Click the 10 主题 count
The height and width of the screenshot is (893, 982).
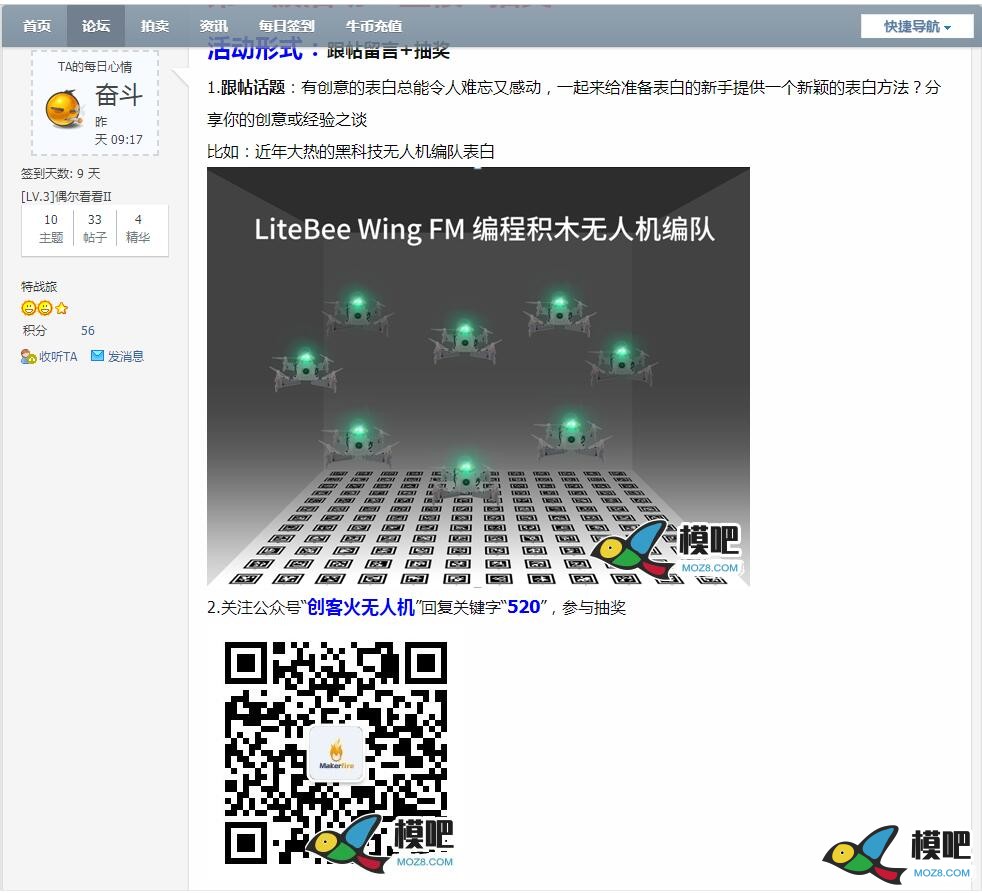(x=51, y=228)
